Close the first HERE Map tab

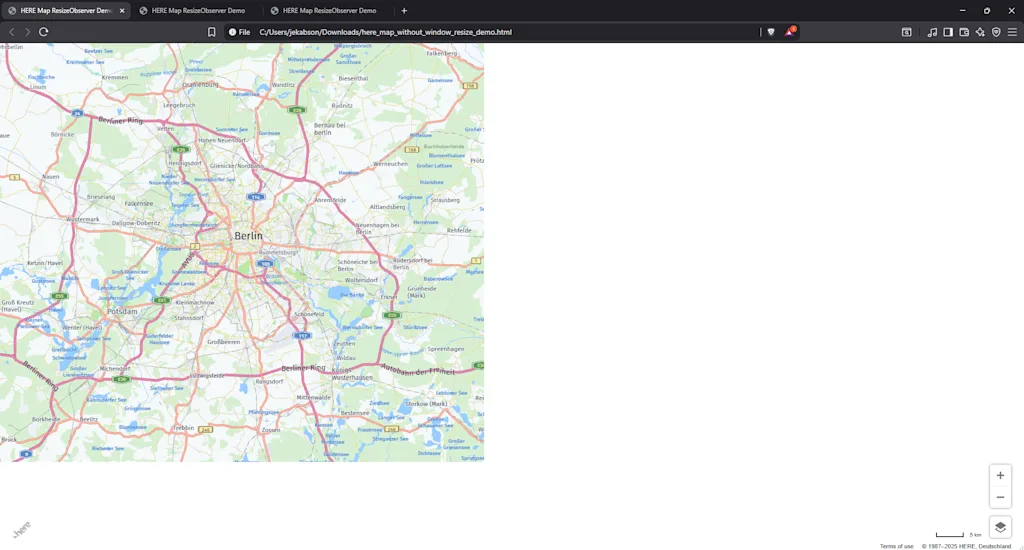[122, 10]
